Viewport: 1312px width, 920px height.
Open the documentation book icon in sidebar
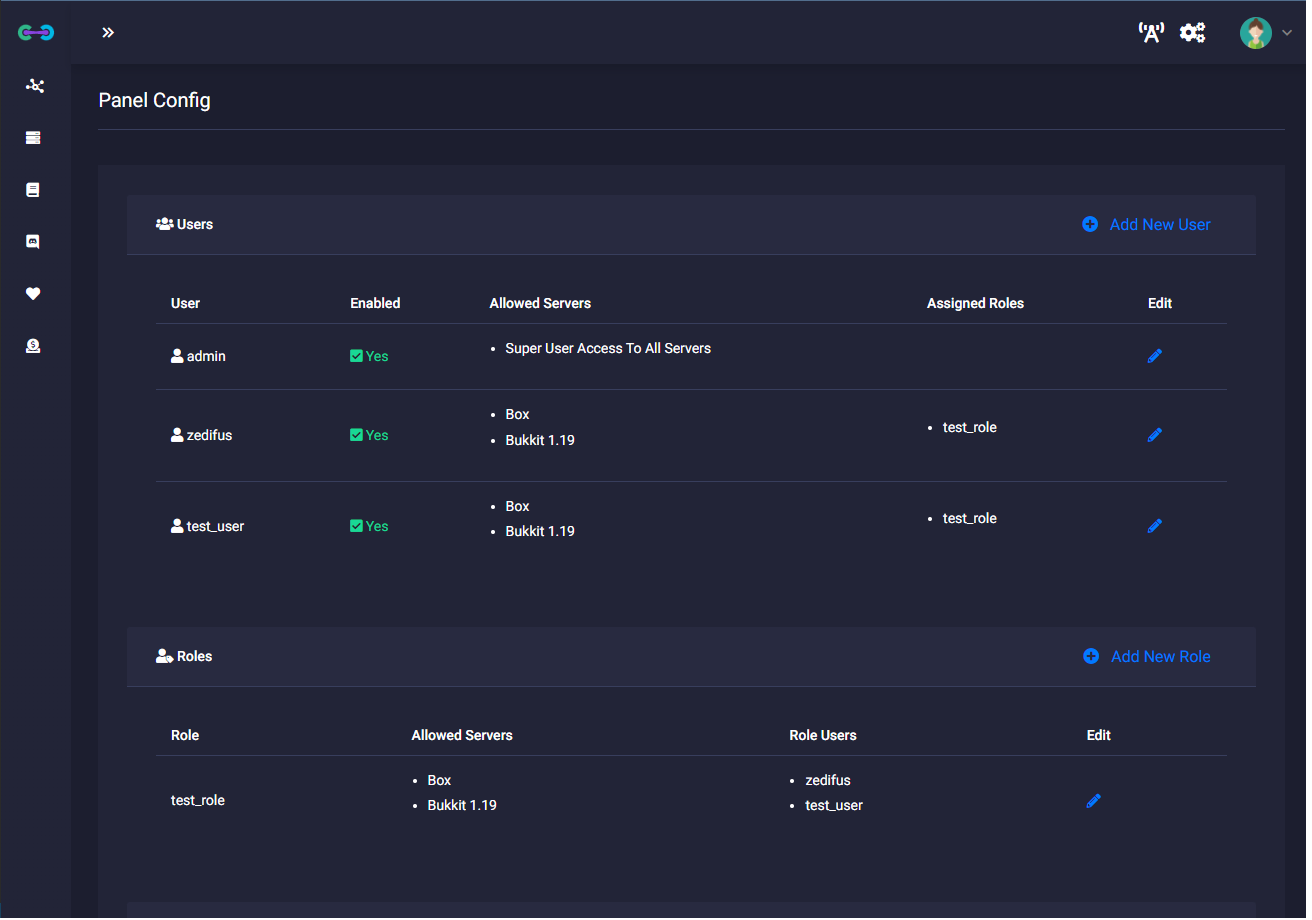pos(33,190)
